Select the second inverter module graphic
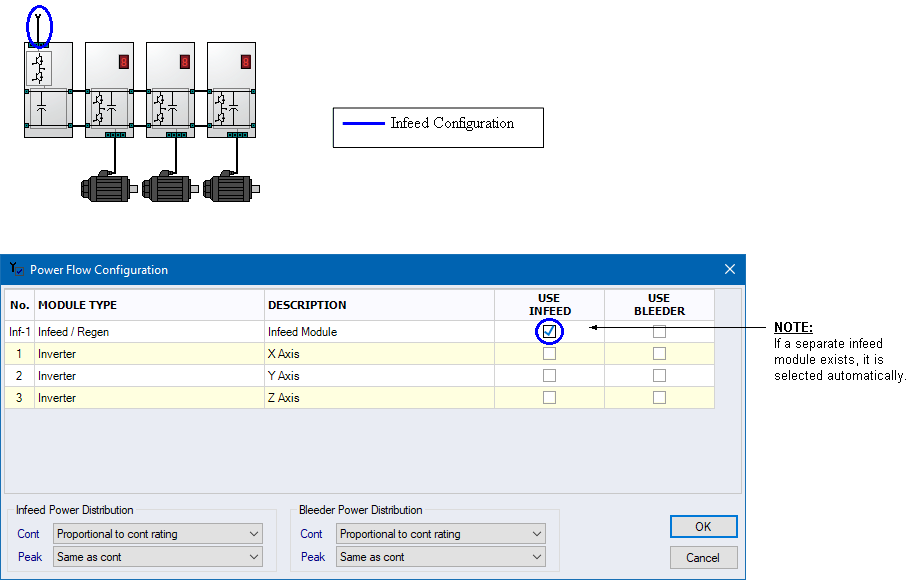Screen dimensions: 913x580 click(170, 90)
